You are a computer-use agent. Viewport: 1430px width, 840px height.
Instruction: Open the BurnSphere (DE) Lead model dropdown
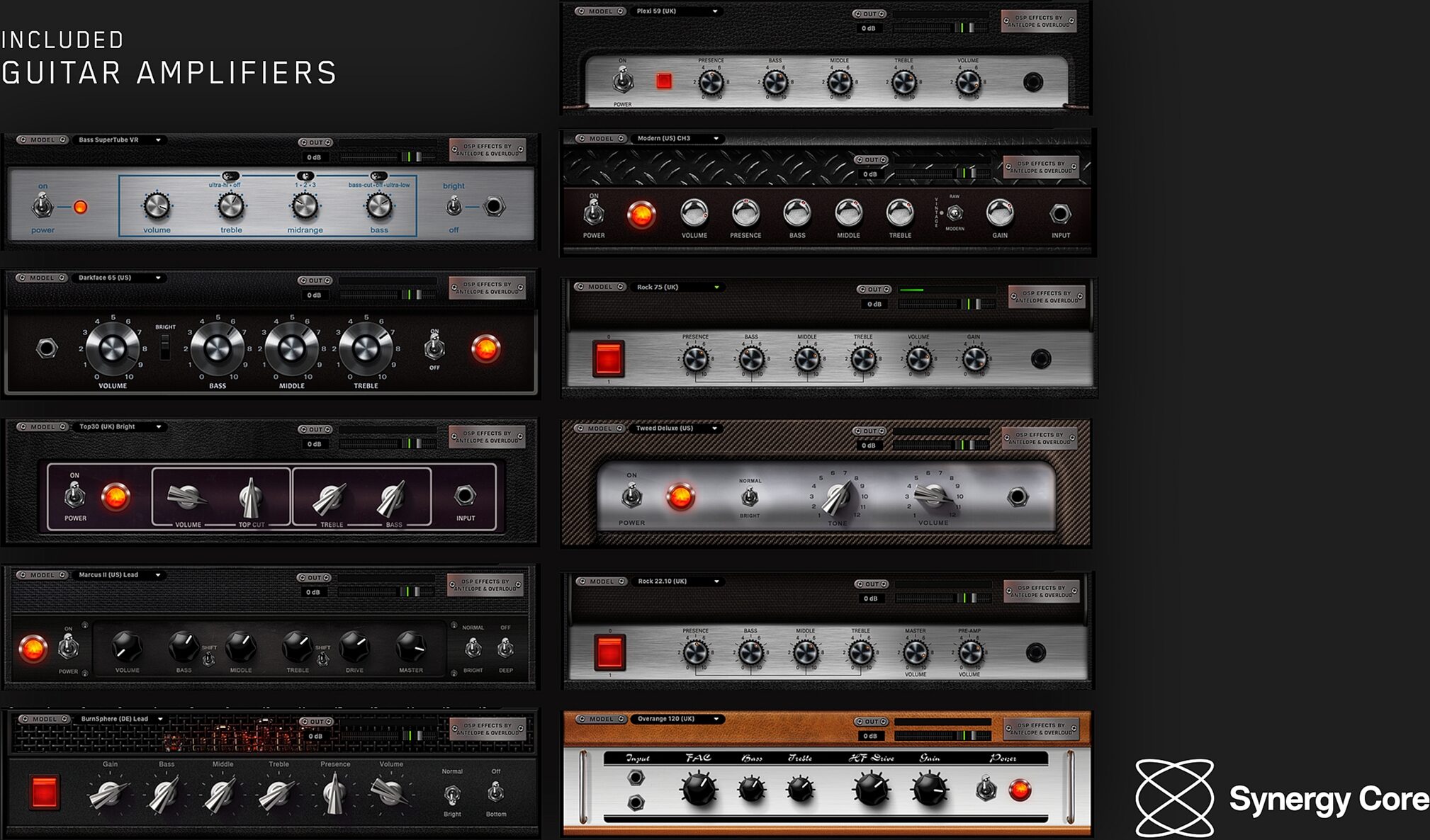[121, 719]
